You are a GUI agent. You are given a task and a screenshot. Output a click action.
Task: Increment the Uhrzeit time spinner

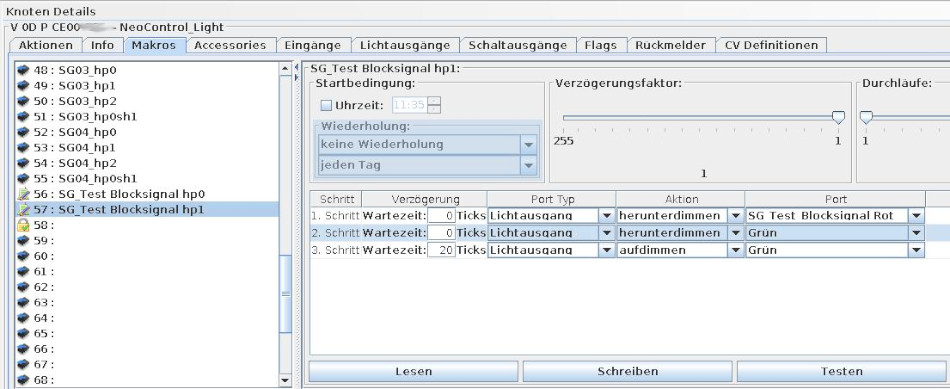pos(434,101)
